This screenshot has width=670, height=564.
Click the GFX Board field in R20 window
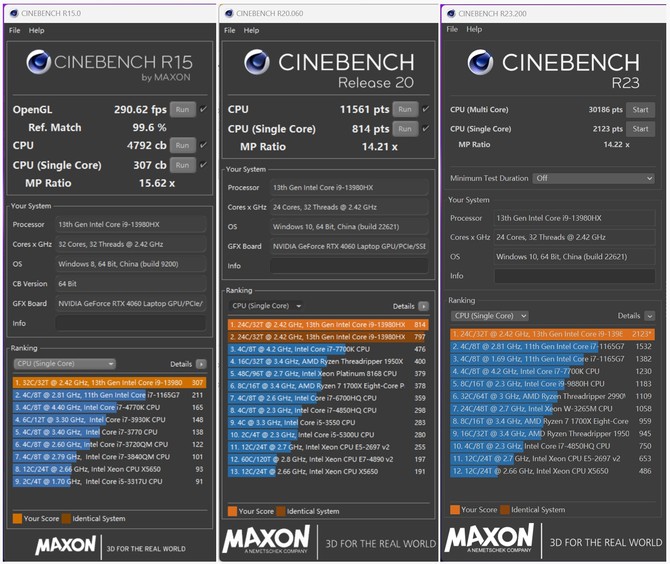coord(349,247)
